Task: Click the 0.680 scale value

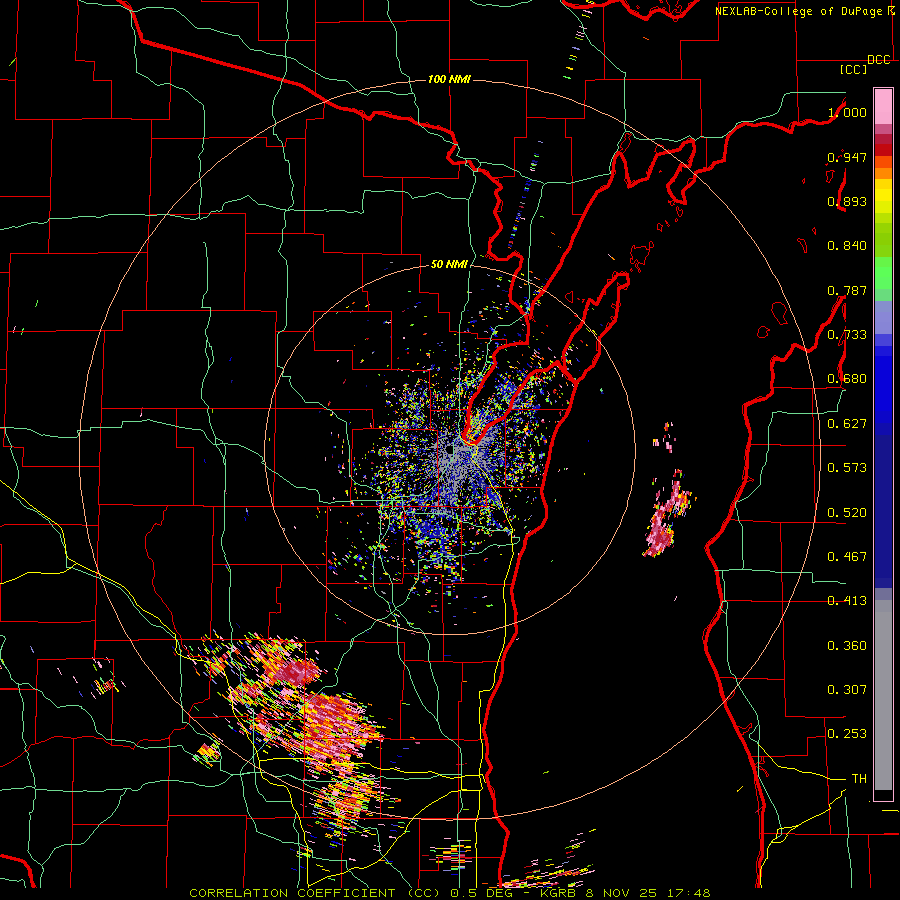Action: point(847,379)
